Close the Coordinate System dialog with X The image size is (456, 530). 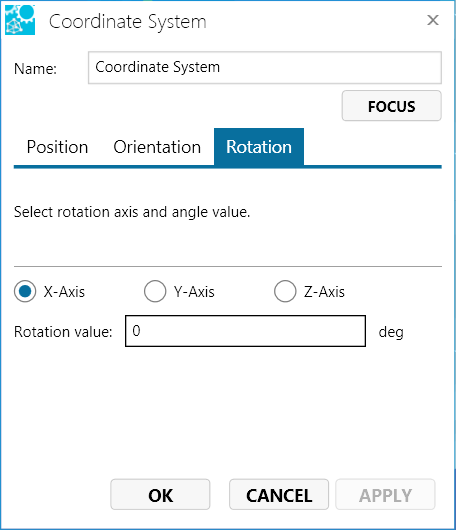tap(433, 20)
